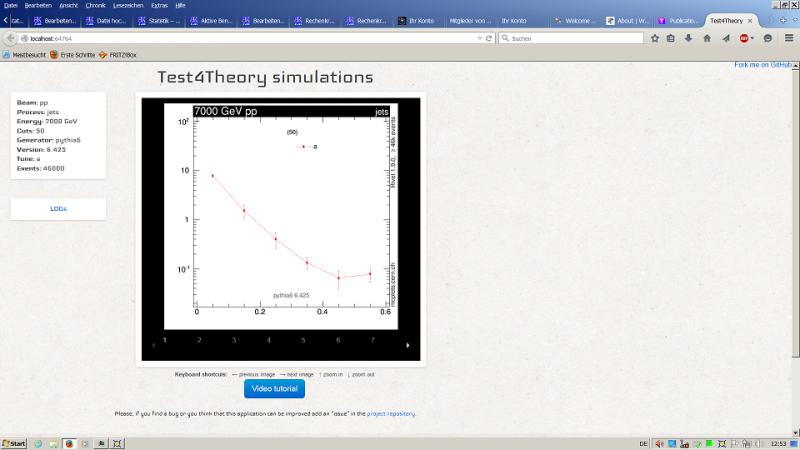Open the Chronik menu

[95, 5]
